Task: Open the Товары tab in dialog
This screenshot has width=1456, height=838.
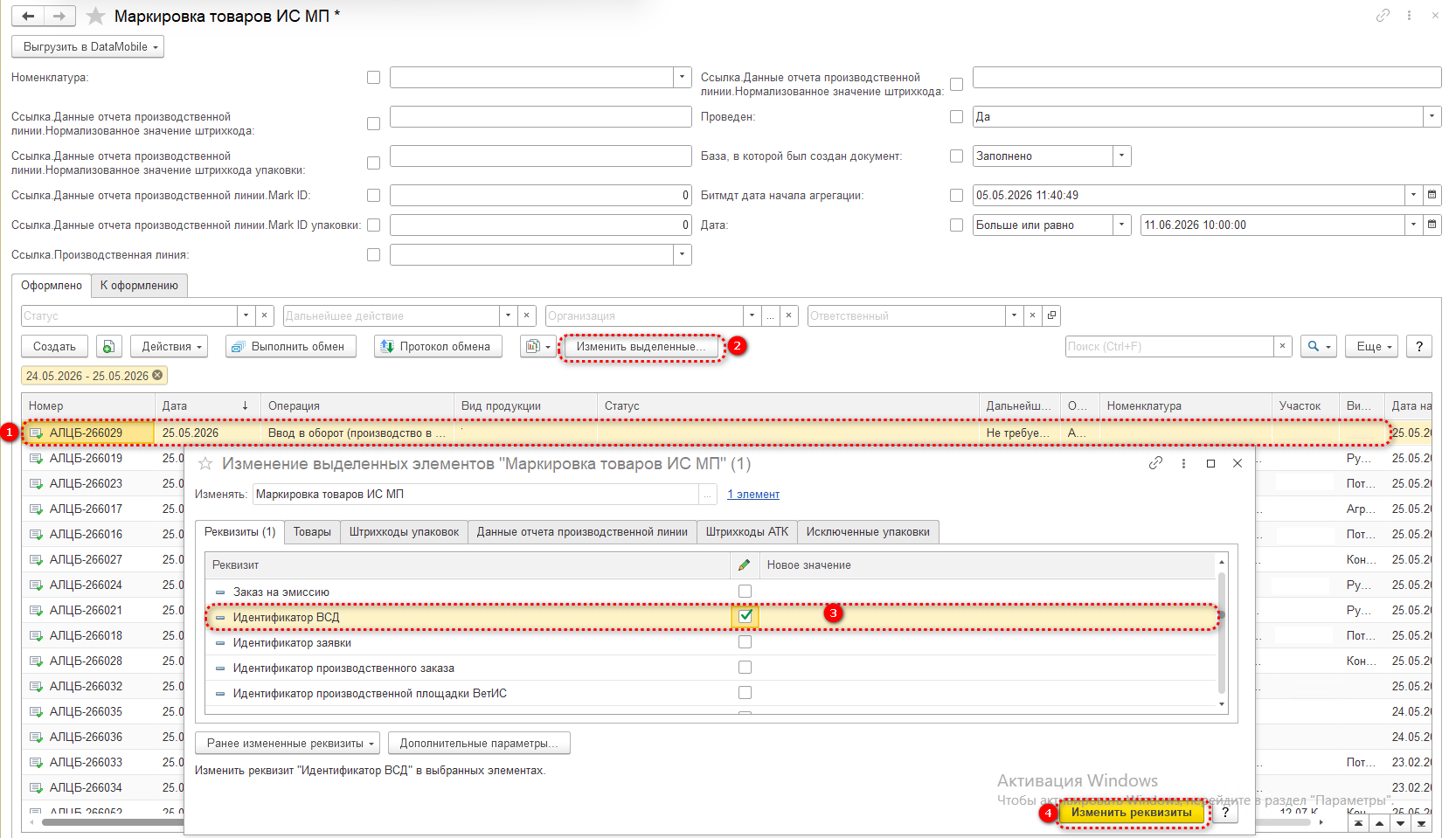Action: [312, 532]
